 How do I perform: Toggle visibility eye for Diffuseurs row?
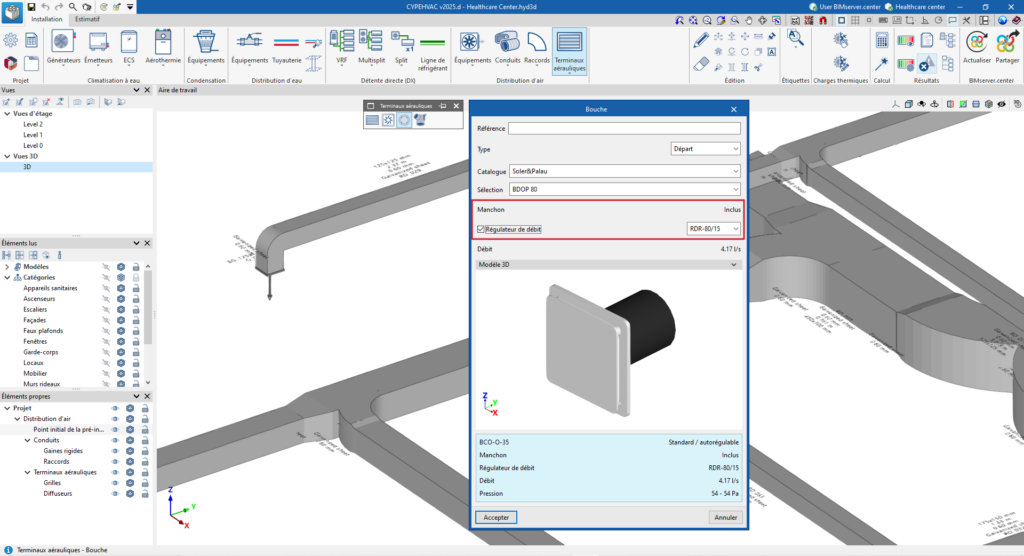coord(115,494)
